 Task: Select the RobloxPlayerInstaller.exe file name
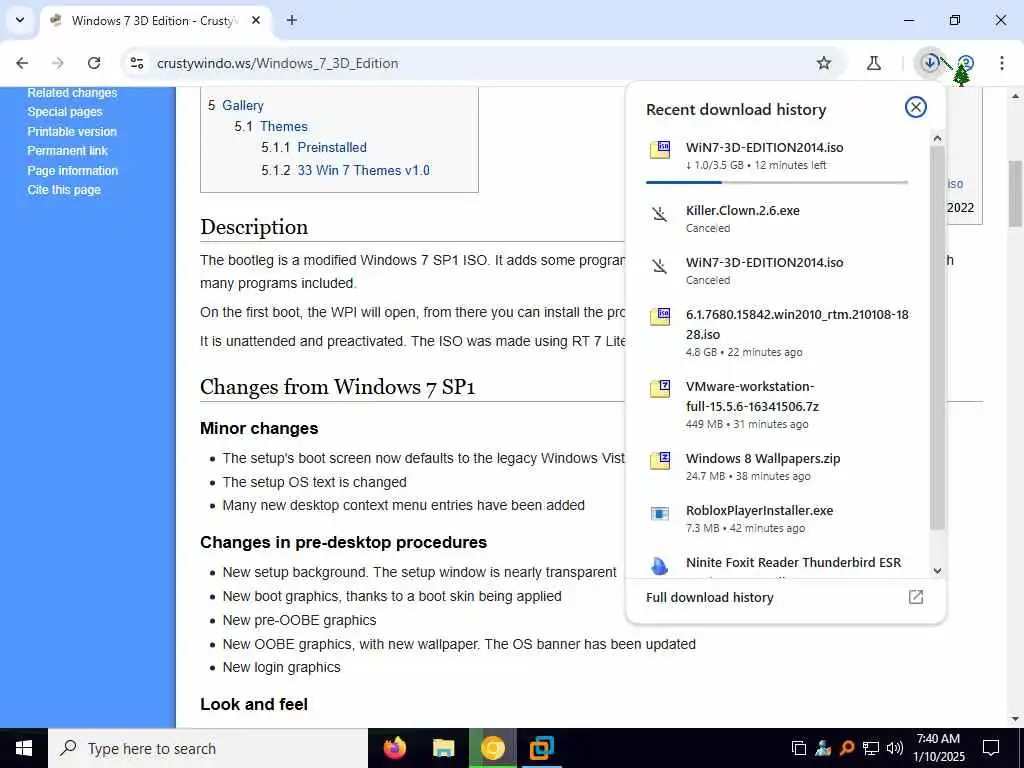(760, 511)
